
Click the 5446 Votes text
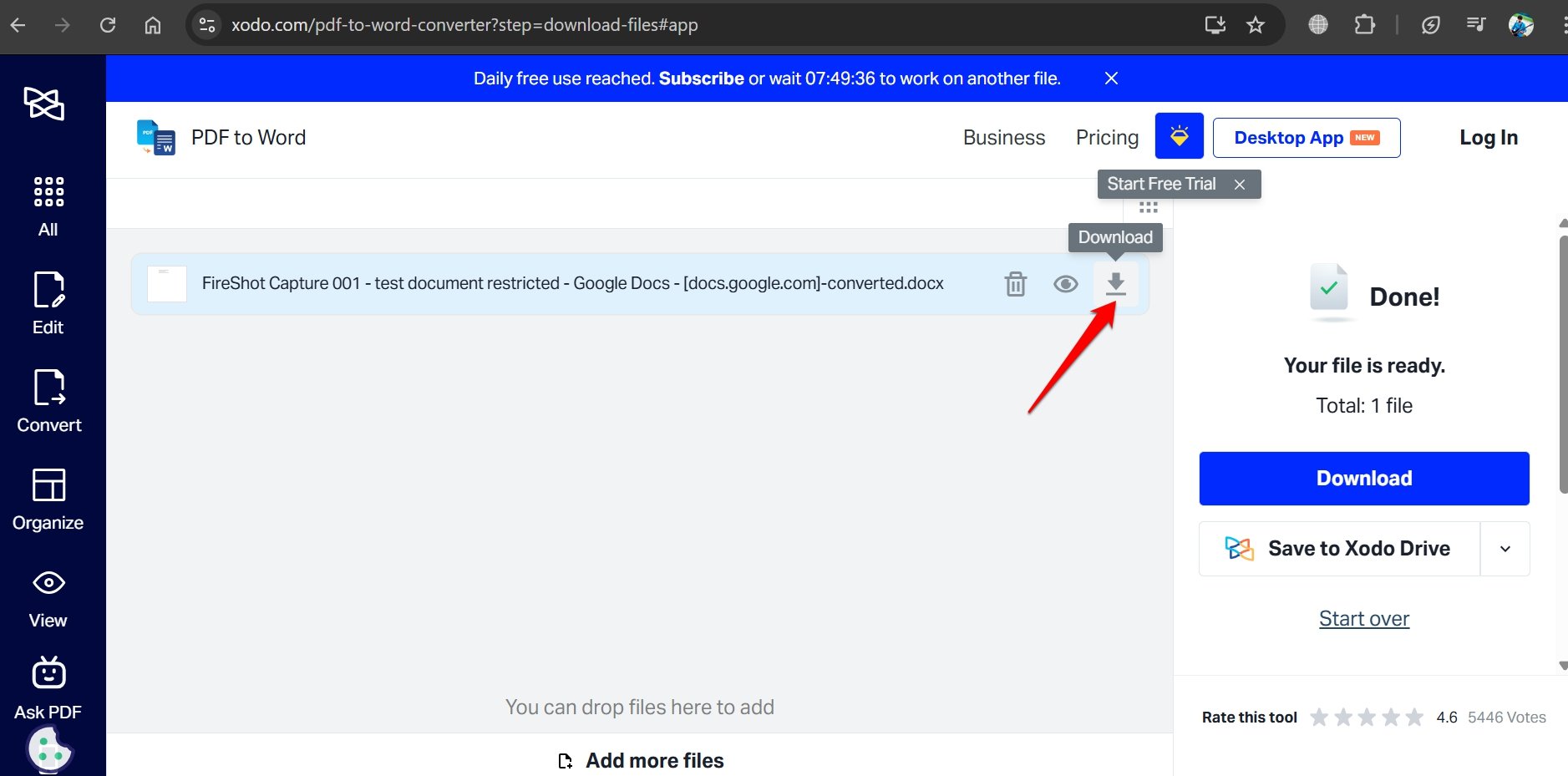[x=1506, y=718]
